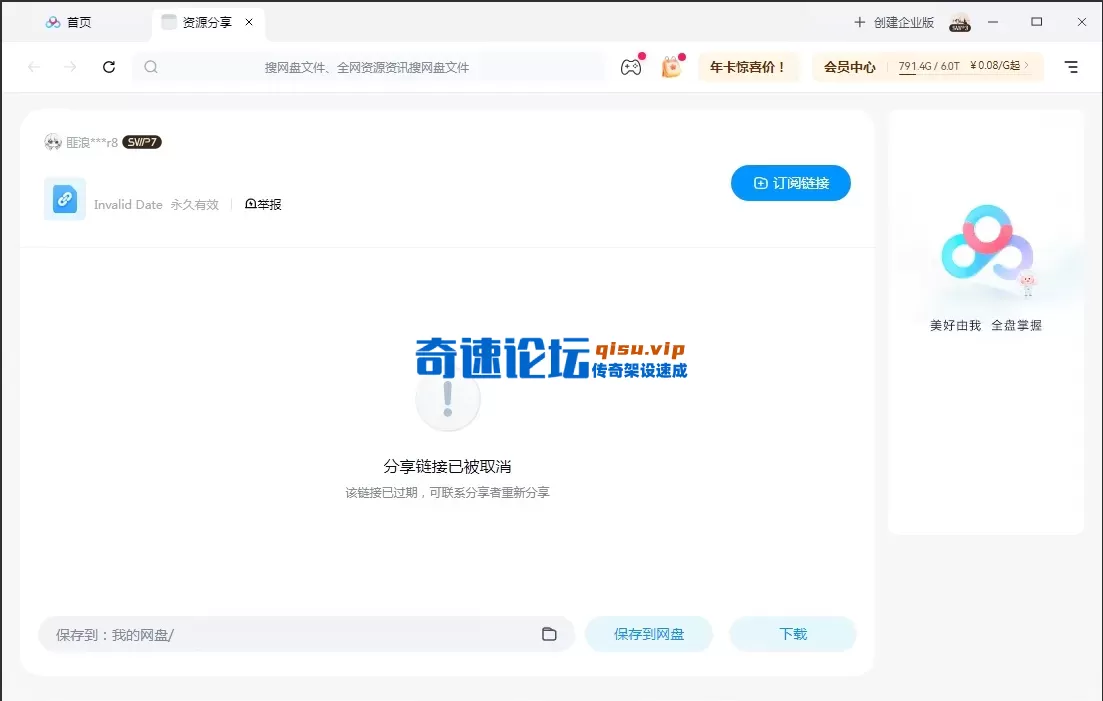Close the 资源分享 tab
The image size is (1103, 701).
249,22
